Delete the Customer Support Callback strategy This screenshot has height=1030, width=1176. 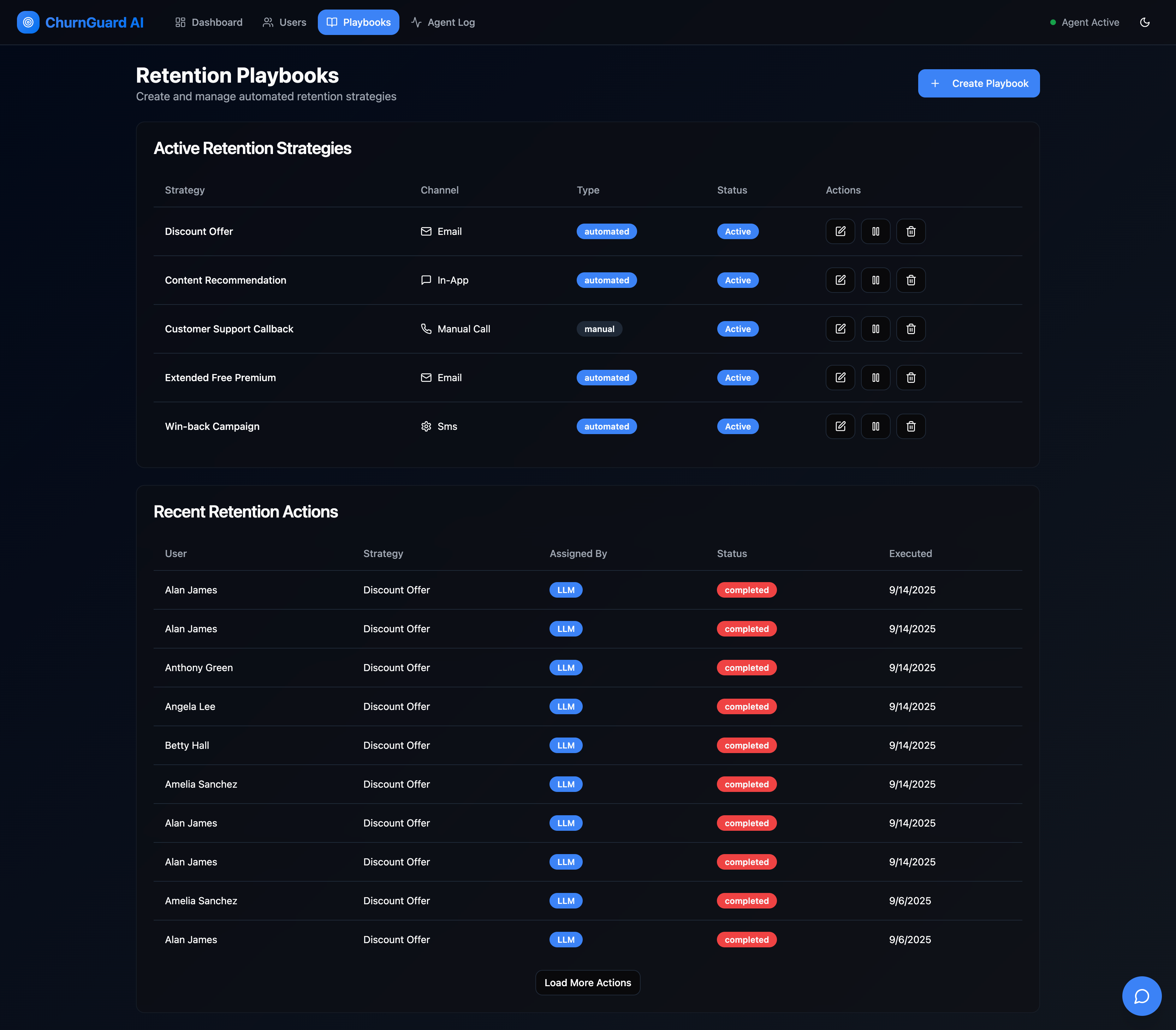point(910,329)
